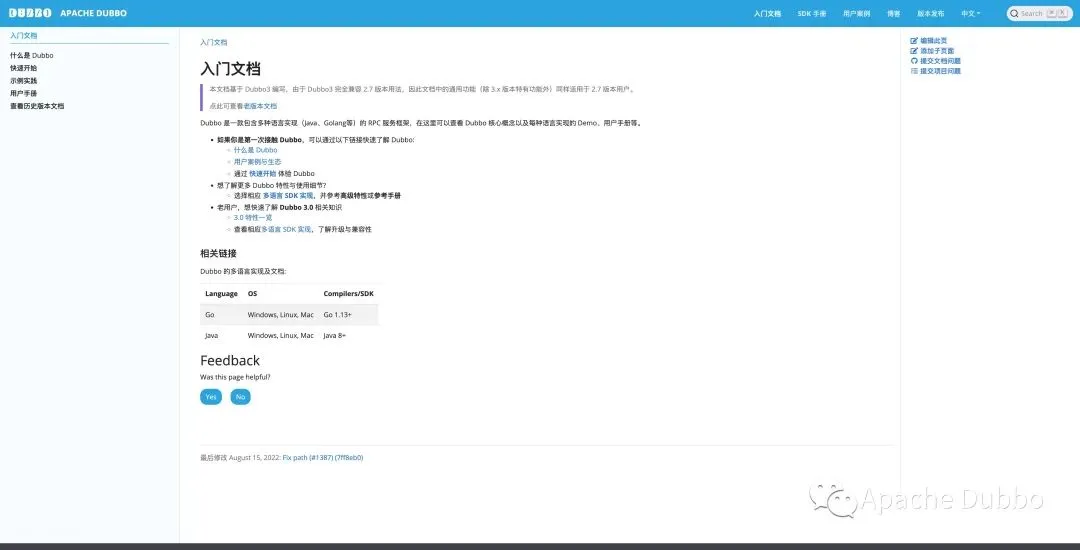The image size is (1080, 550).
Task: Open 什么是 Dubbo in the left sidebar
Action: click(x=32, y=55)
